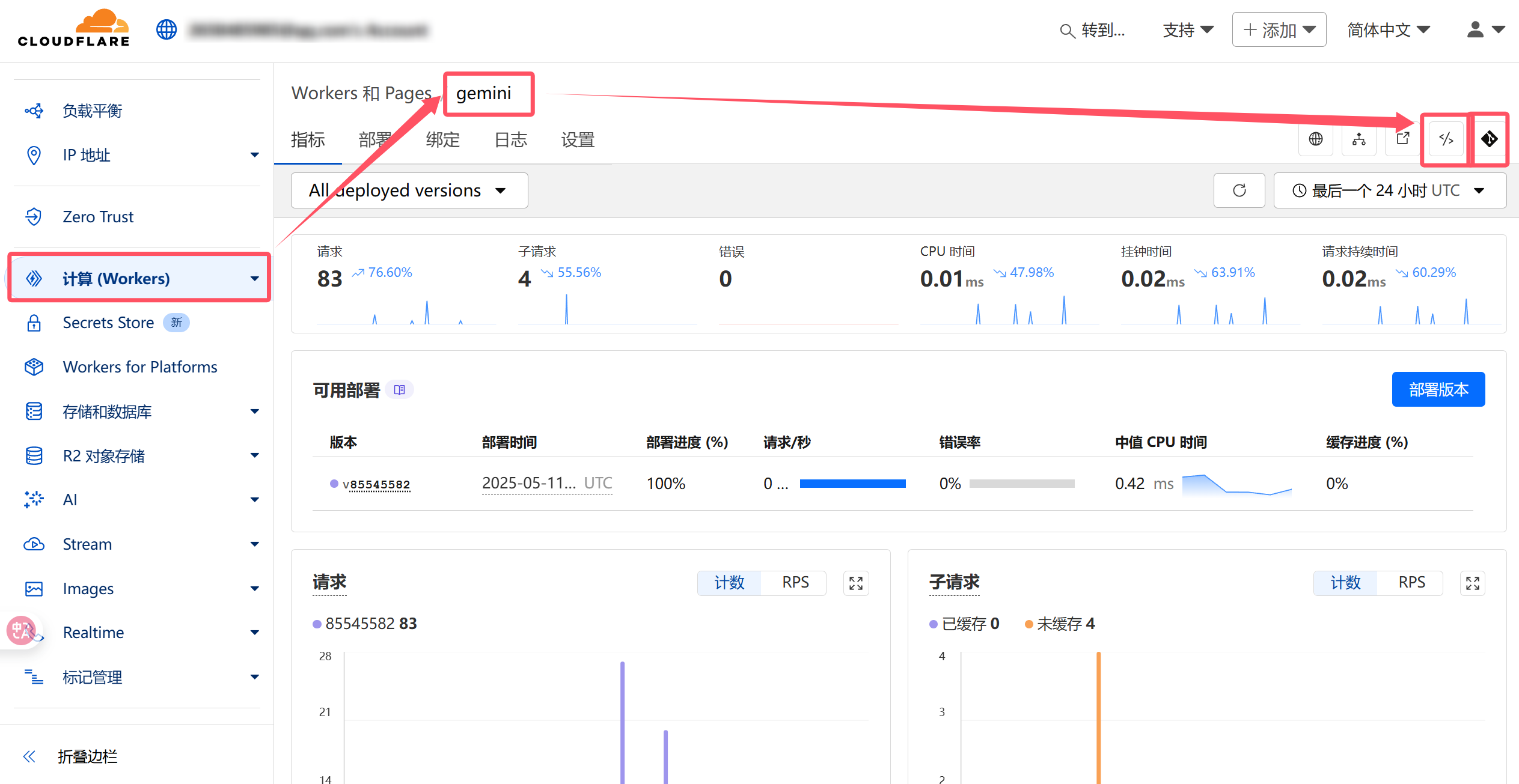Image resolution: width=1519 pixels, height=784 pixels.
Task: Open the 支持 support dropdown
Action: pos(1188,30)
